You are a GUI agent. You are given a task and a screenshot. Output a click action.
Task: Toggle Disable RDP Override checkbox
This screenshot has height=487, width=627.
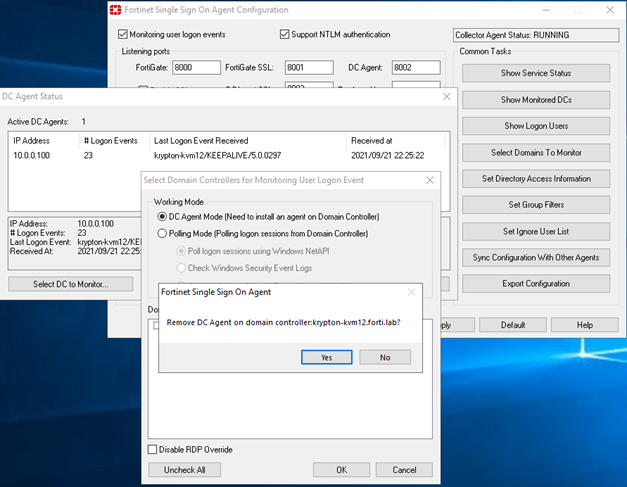(152, 449)
